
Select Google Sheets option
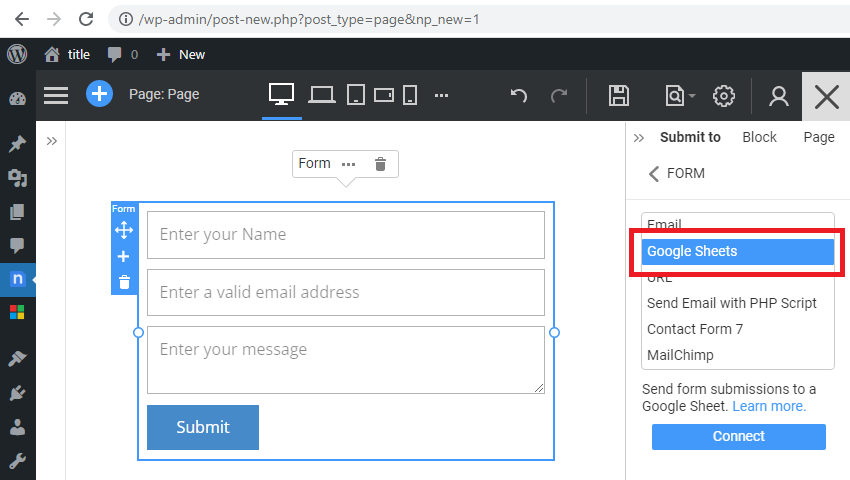738,252
